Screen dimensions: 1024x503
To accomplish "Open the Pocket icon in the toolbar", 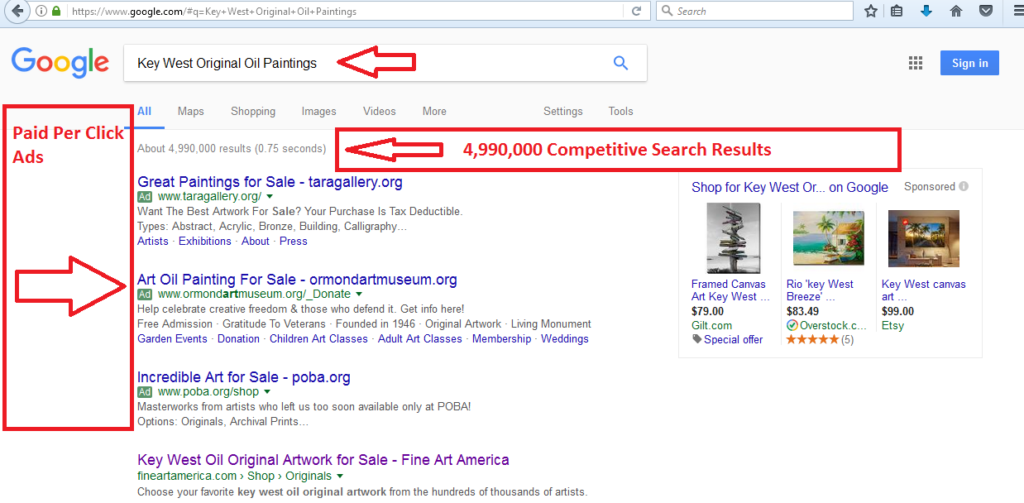I will (x=985, y=12).
